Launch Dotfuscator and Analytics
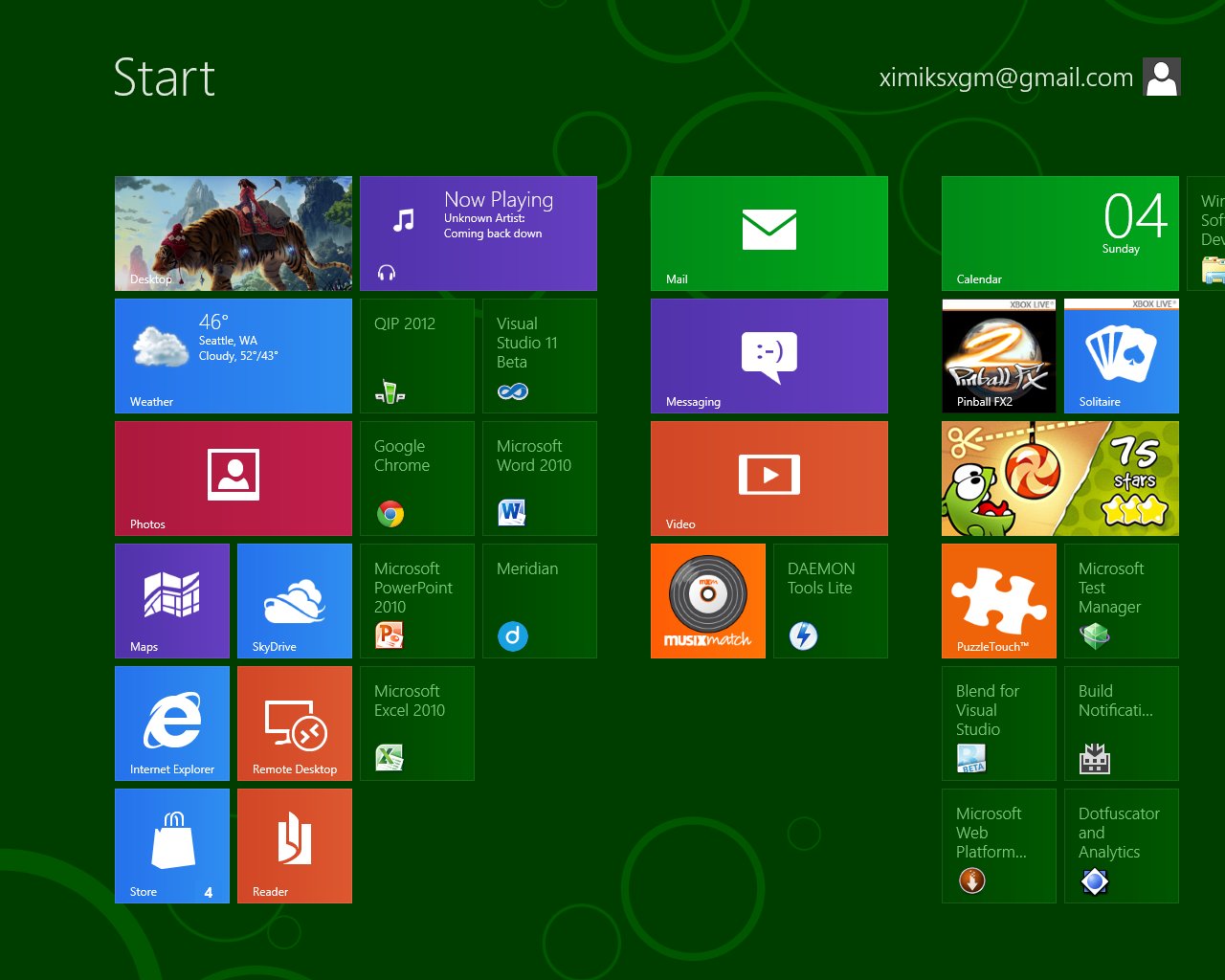This screenshot has width=1225, height=980. click(1122, 846)
